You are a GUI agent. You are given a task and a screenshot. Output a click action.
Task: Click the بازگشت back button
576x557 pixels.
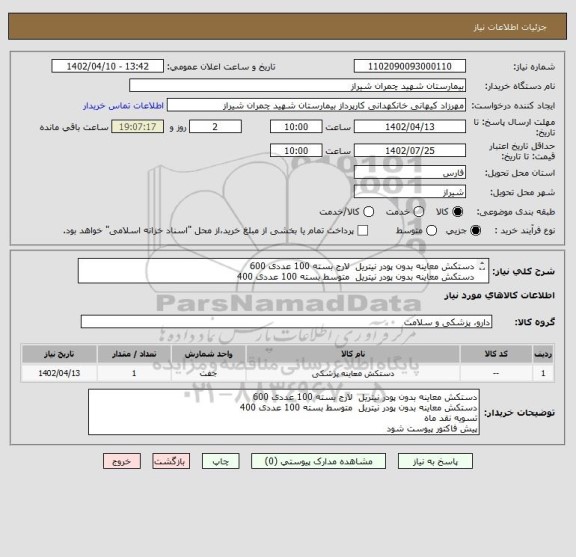(171, 461)
